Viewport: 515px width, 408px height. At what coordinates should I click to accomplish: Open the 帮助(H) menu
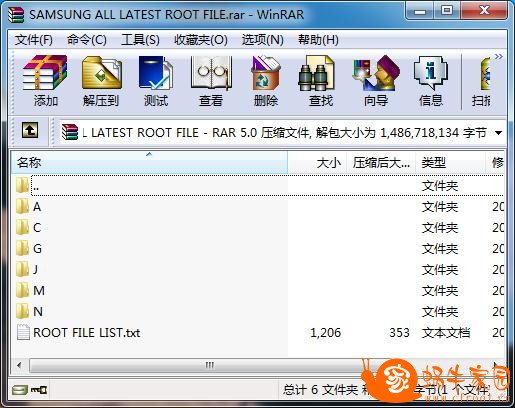[318, 40]
